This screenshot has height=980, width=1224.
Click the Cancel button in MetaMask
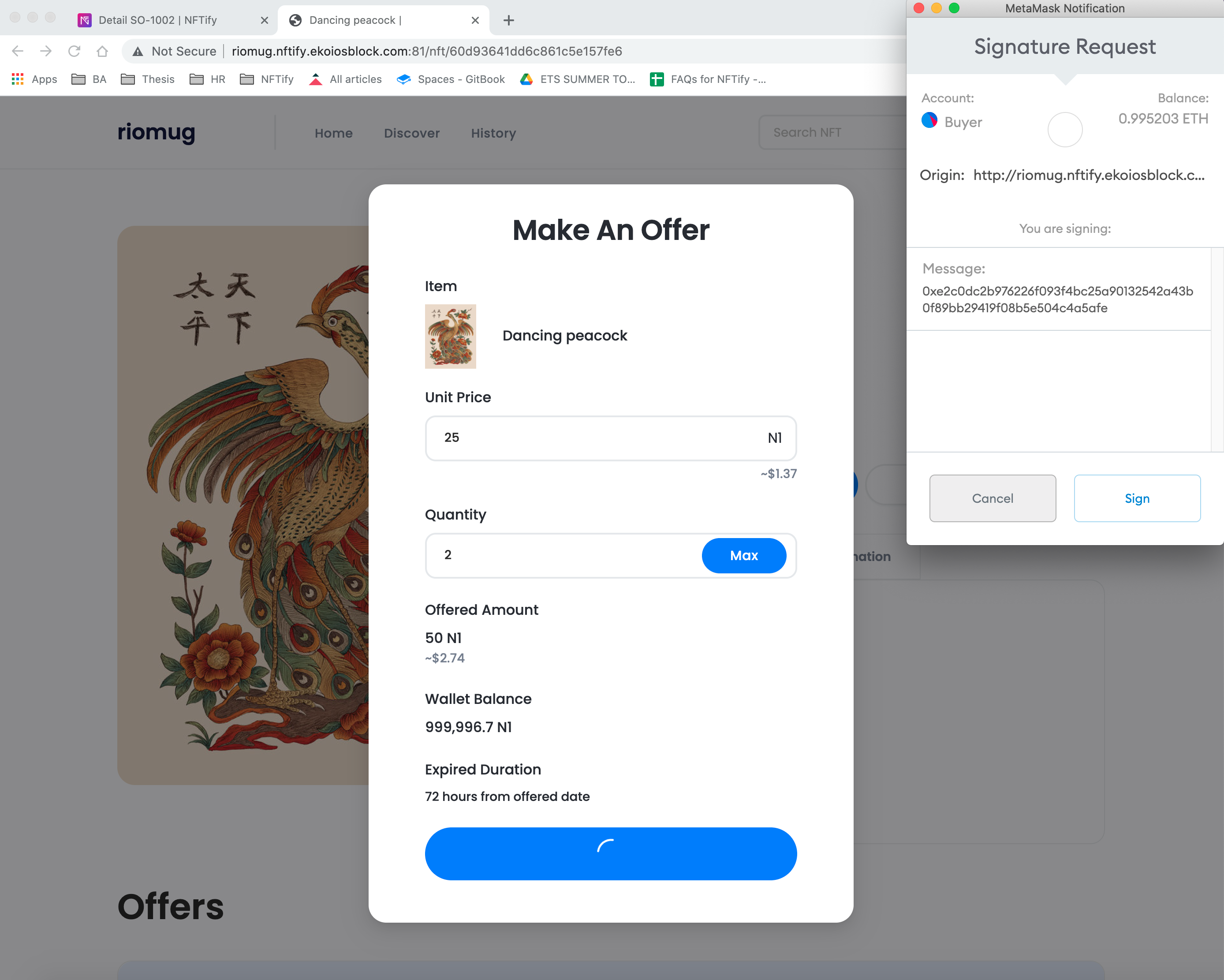coord(993,498)
